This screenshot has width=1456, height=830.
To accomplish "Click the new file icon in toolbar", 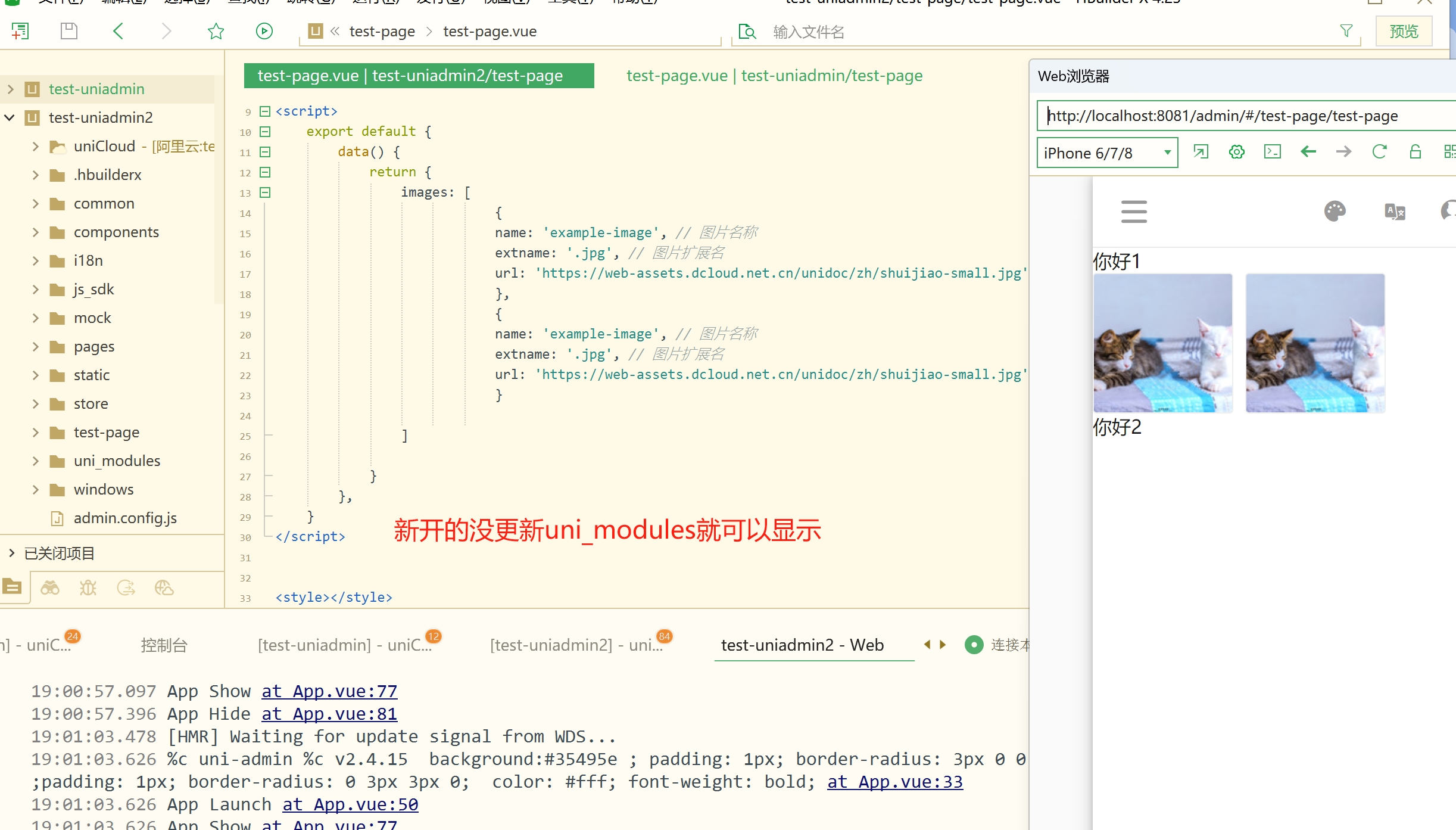I will point(20,31).
